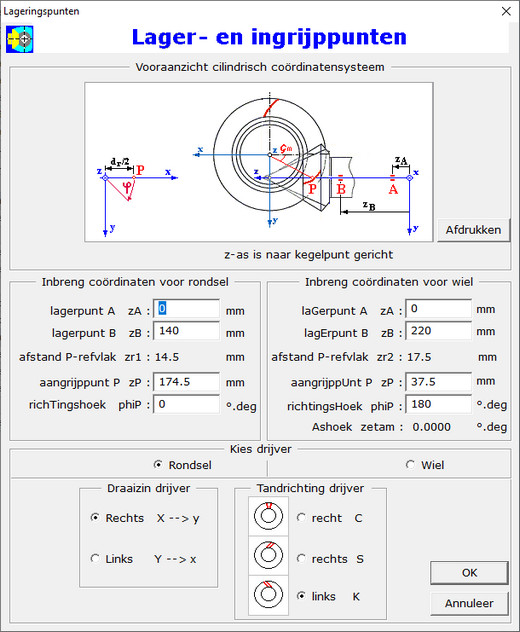Focus rondsel lagerpunt A zA field
Image resolution: width=520 pixels, height=632 pixels.
(187, 309)
